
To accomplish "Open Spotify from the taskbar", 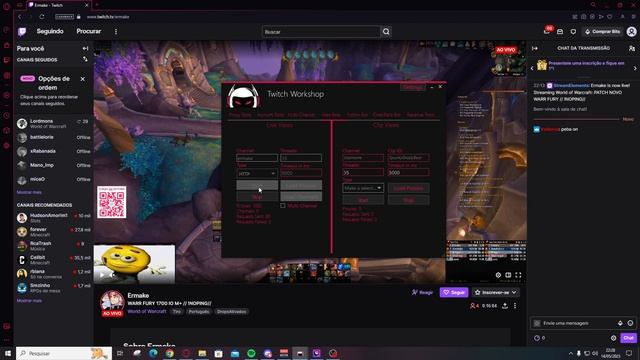I will coord(251,353).
